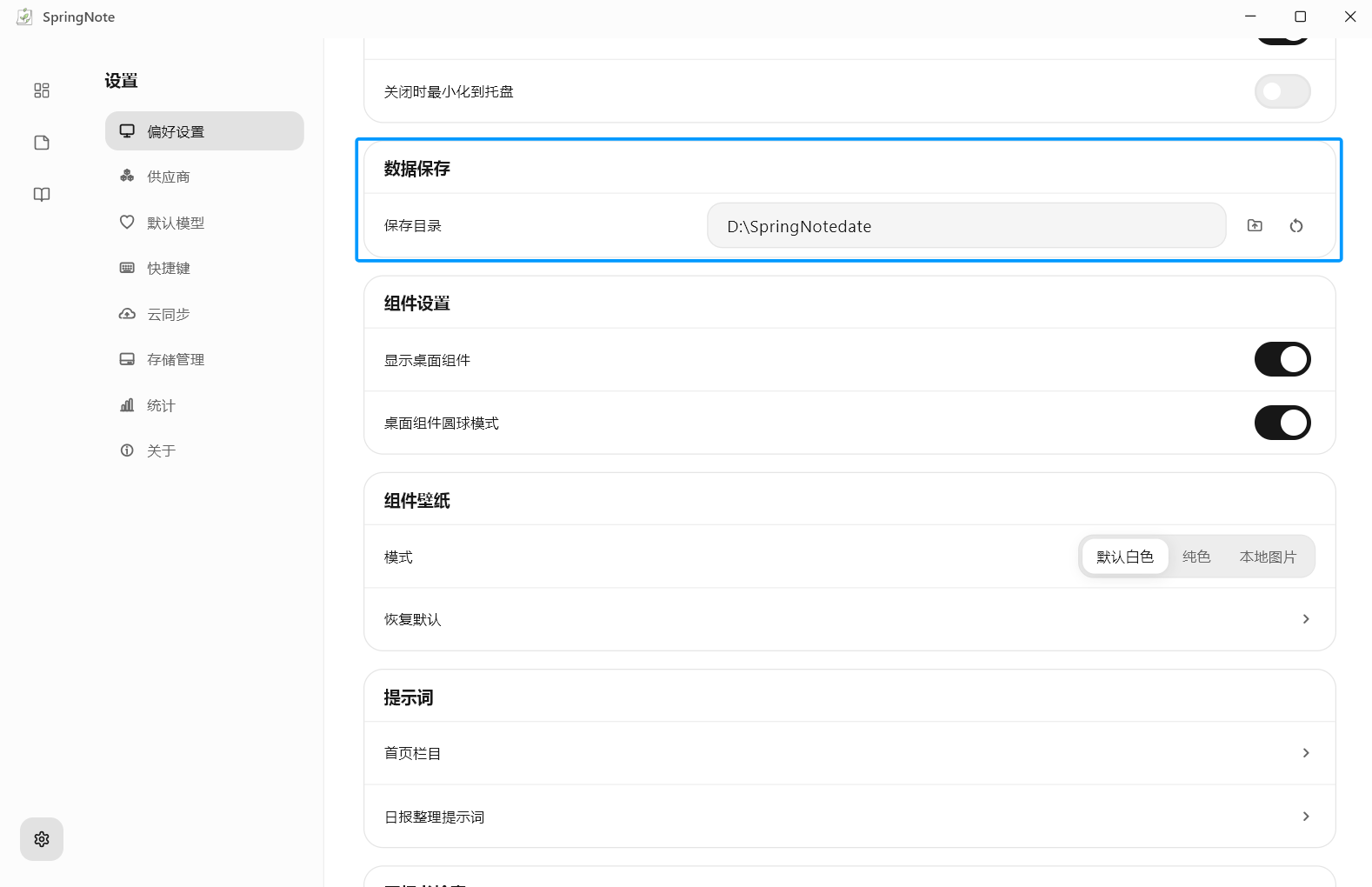
Task: Reset save directory to default
Action: tap(1296, 225)
